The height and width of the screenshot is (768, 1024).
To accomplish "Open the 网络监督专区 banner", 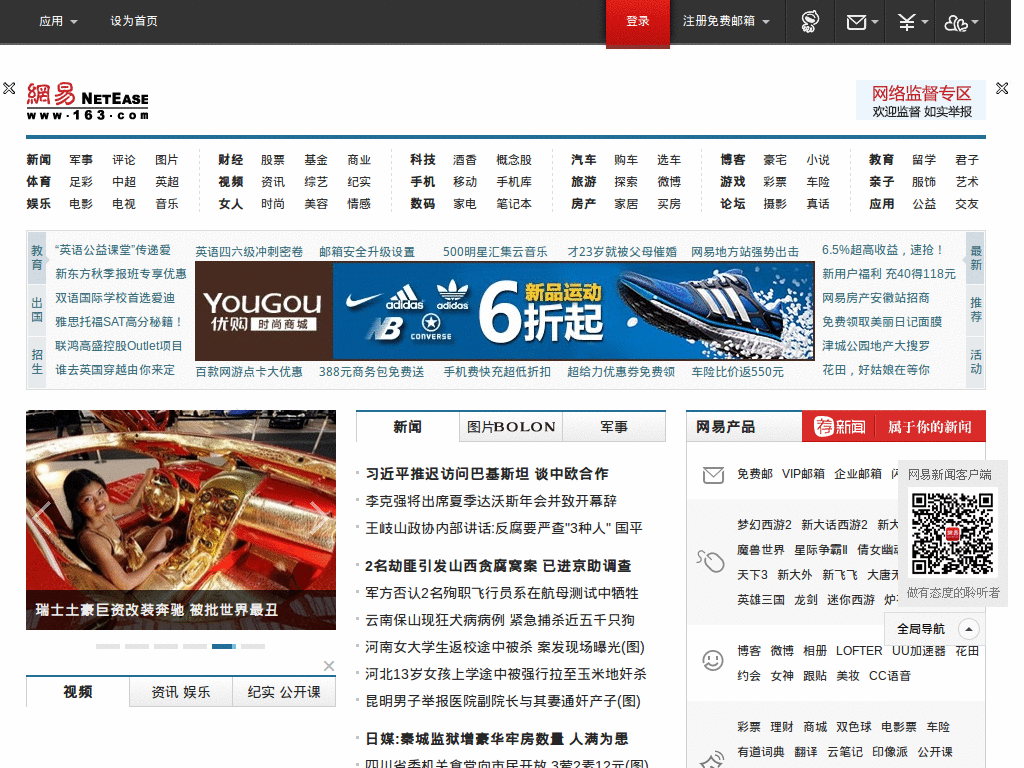I will coord(921,101).
